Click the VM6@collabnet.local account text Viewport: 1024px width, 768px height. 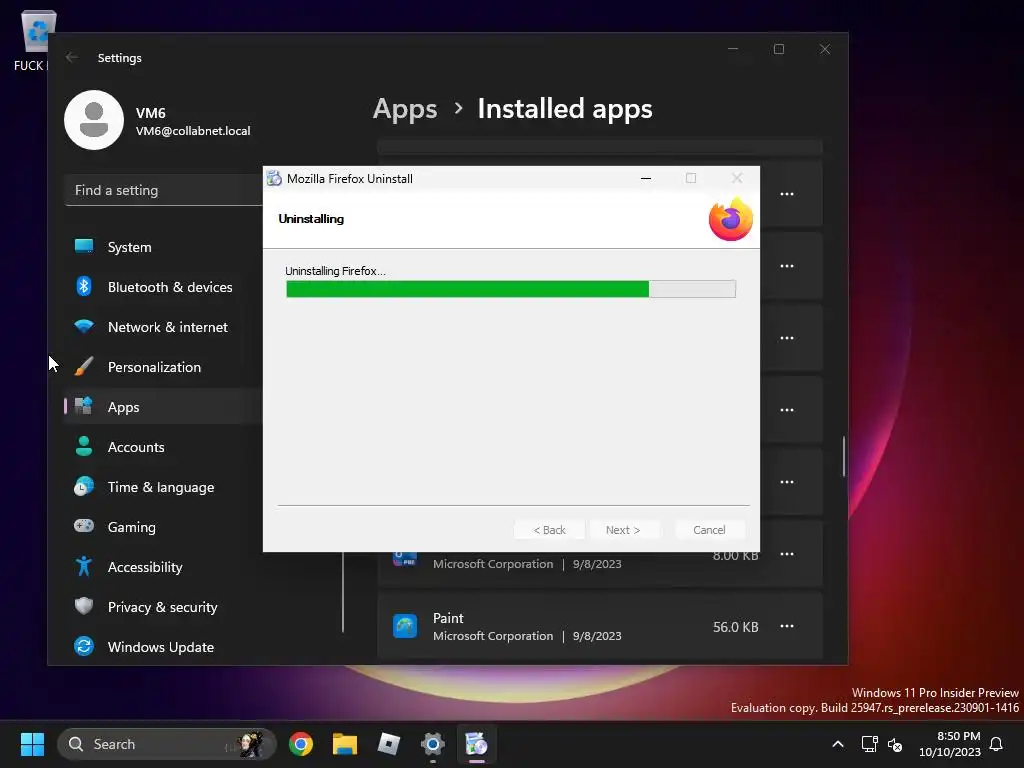[x=193, y=131]
